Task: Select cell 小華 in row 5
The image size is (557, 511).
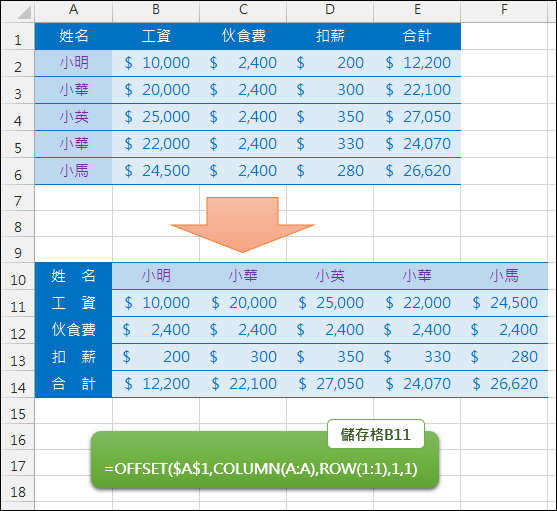Action: pos(74,144)
